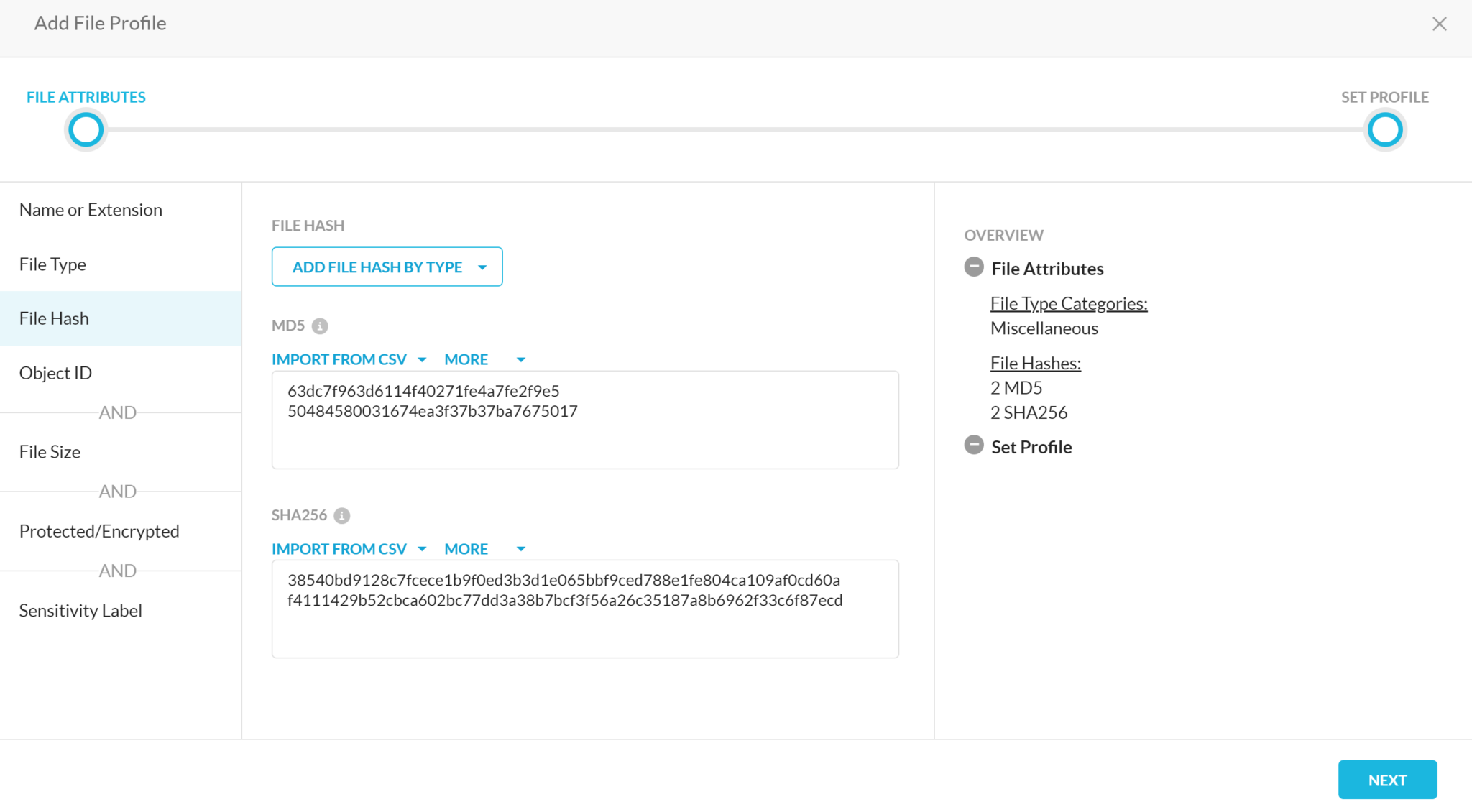Select Name or Extension in sidebar

(x=91, y=210)
